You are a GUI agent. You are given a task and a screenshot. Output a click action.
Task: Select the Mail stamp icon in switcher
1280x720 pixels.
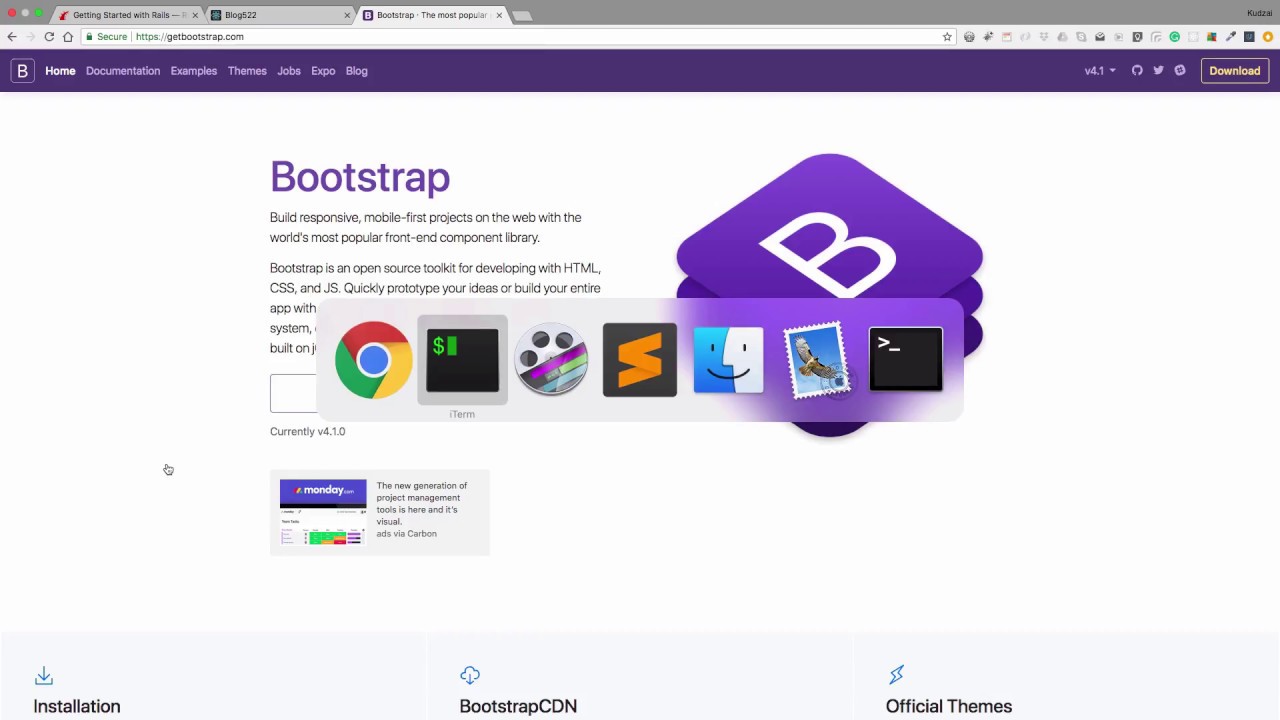817,360
